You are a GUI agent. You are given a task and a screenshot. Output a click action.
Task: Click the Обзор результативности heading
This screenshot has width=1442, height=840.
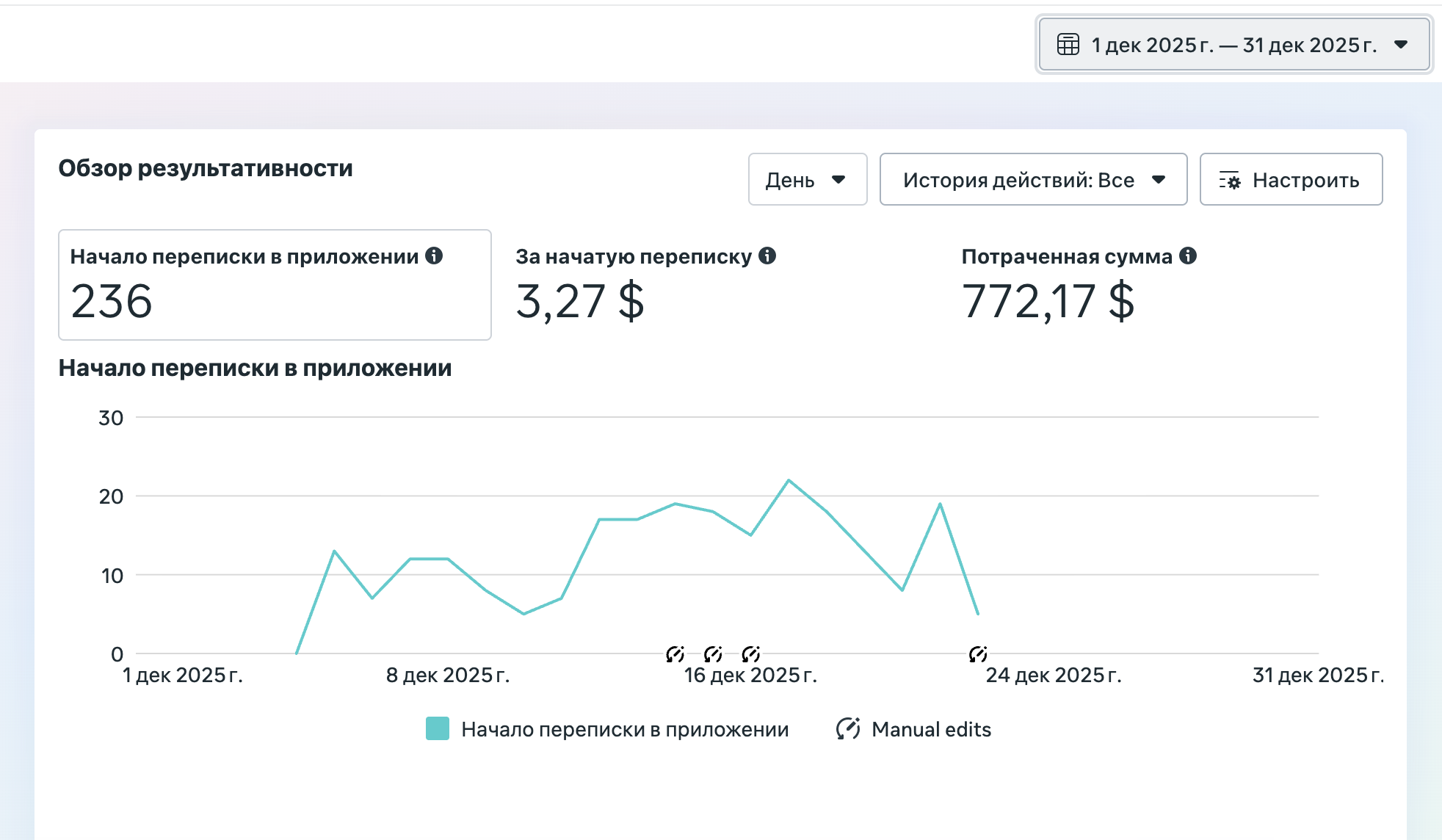point(206,168)
